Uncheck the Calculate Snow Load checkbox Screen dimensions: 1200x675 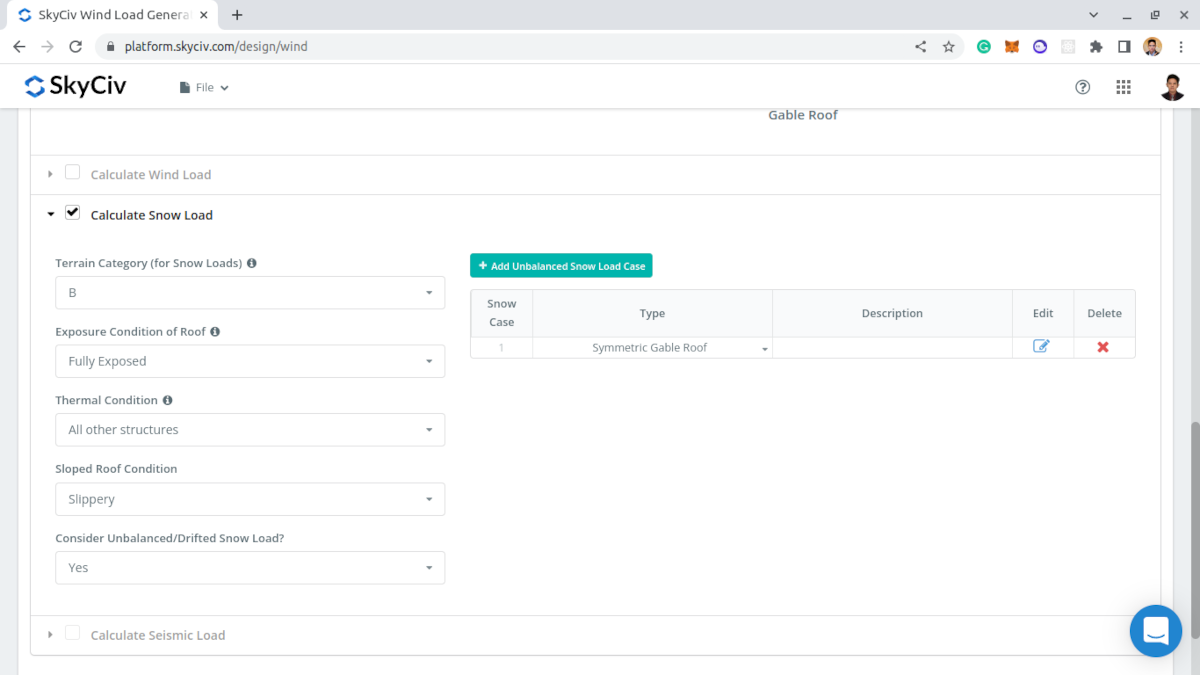tap(72, 213)
